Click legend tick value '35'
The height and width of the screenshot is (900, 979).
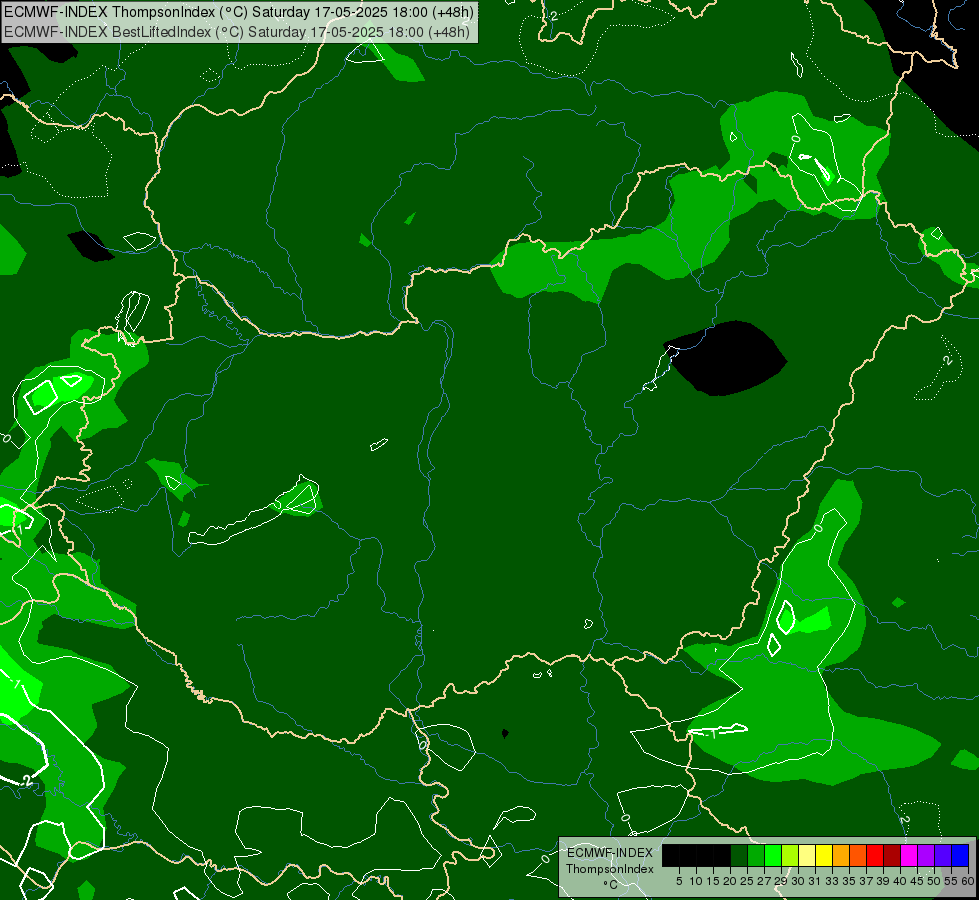coord(849,881)
